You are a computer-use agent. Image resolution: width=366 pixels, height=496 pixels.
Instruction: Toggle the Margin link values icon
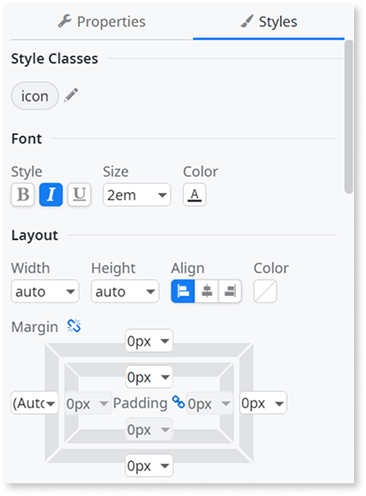(74, 326)
